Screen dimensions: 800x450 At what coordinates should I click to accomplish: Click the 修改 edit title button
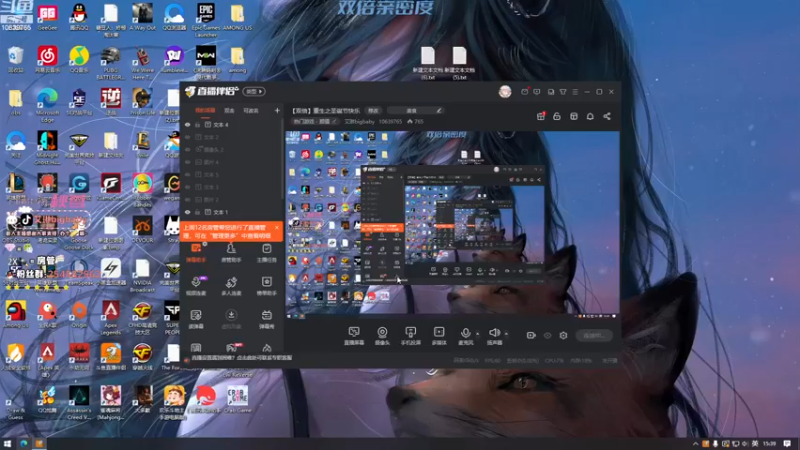point(373,110)
